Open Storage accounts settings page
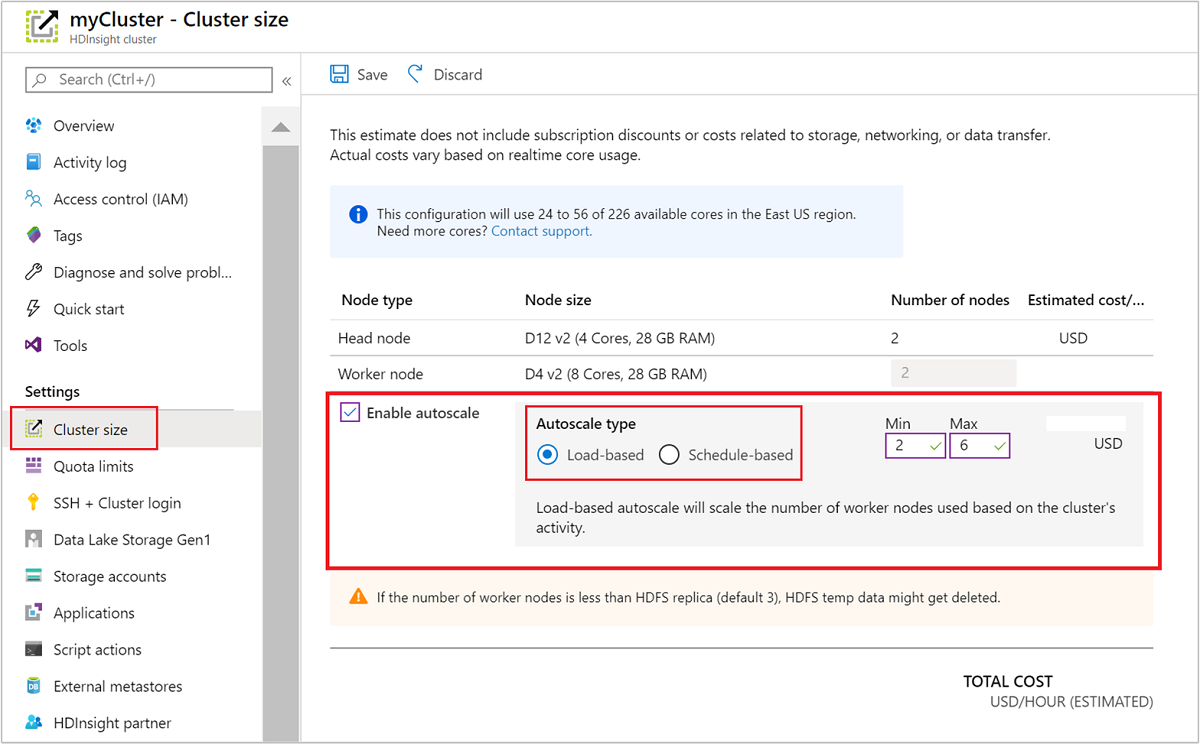 coord(110,577)
